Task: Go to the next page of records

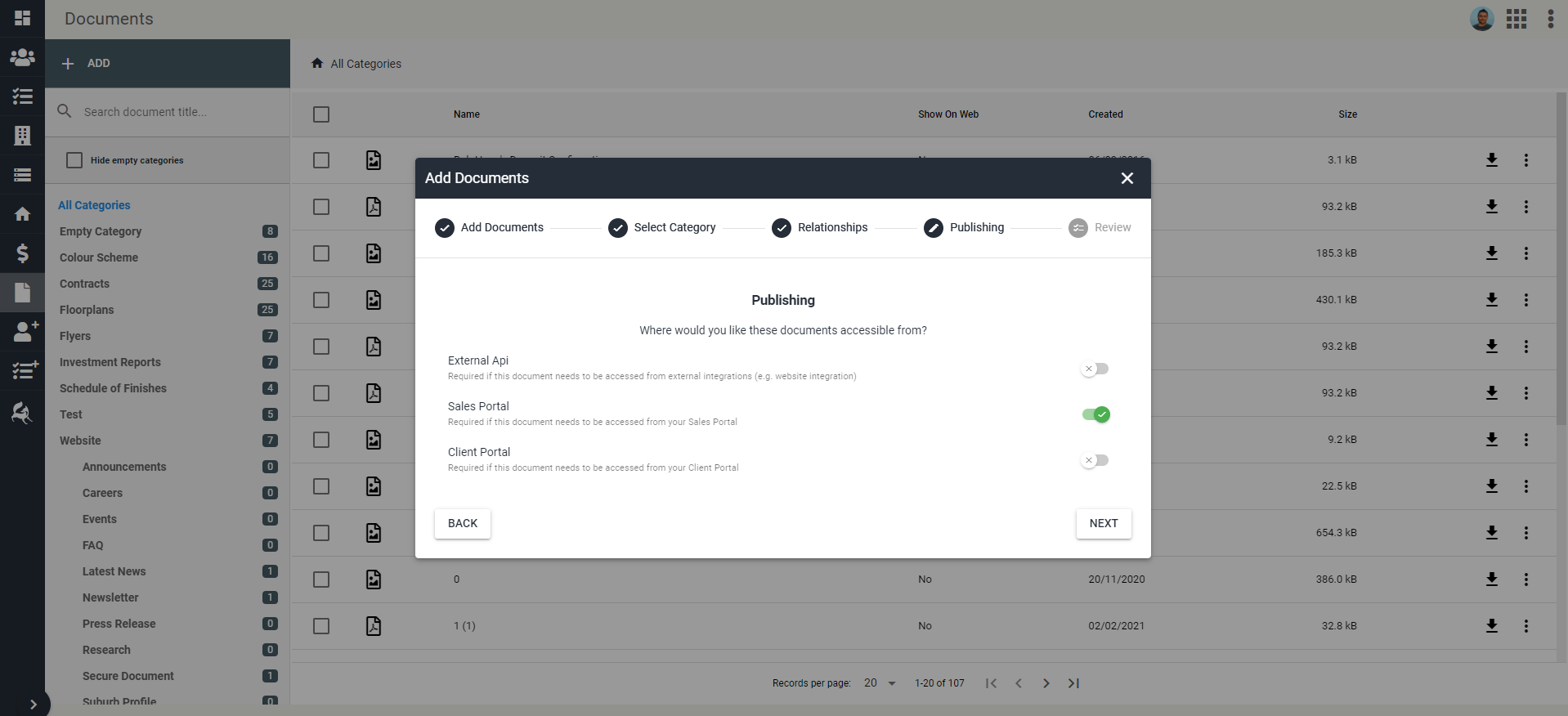Action: 1046,683
